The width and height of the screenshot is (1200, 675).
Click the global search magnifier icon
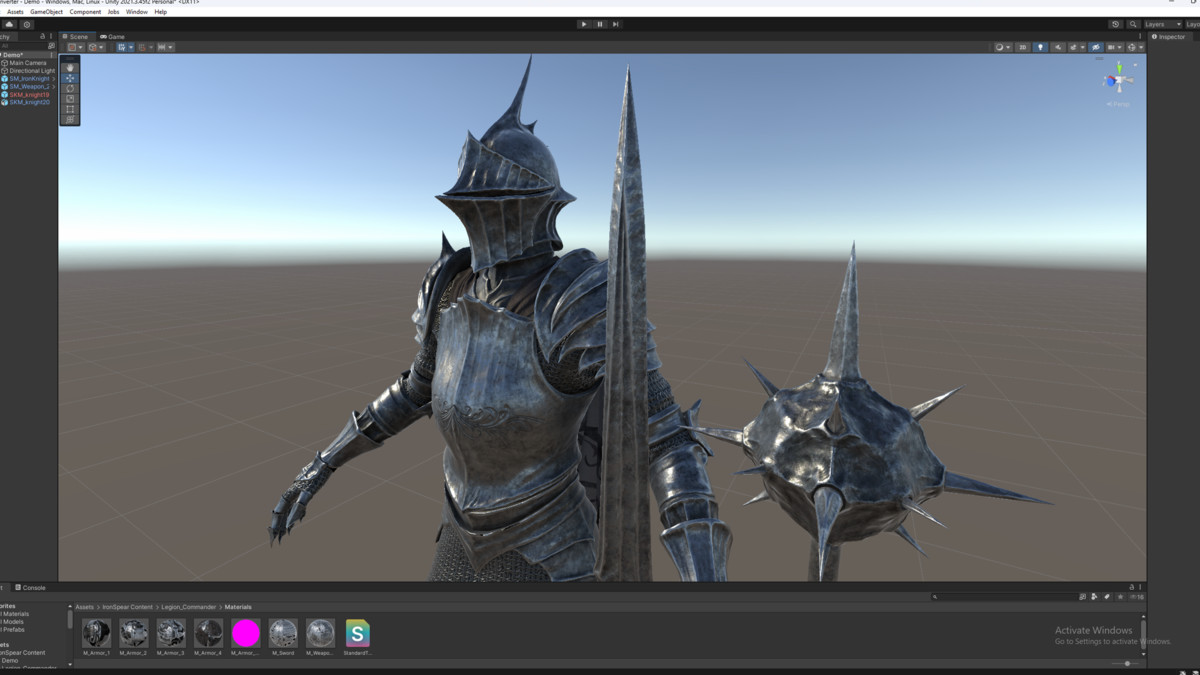coord(1133,24)
